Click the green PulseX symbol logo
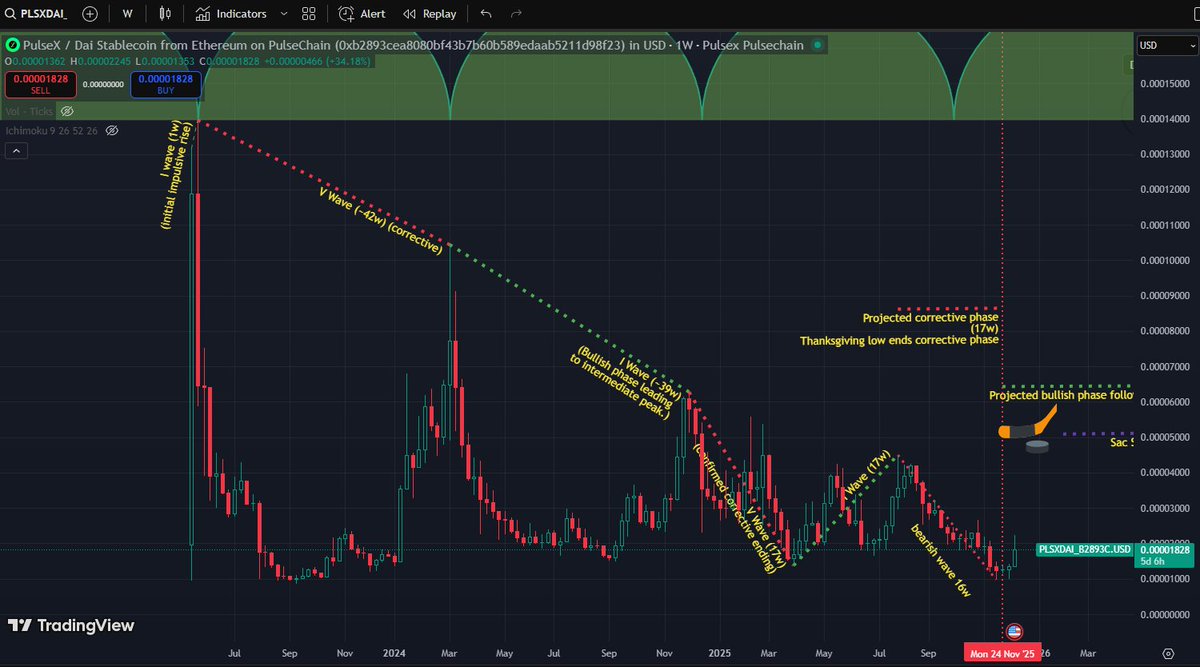The height and width of the screenshot is (667, 1200). (x=13, y=45)
